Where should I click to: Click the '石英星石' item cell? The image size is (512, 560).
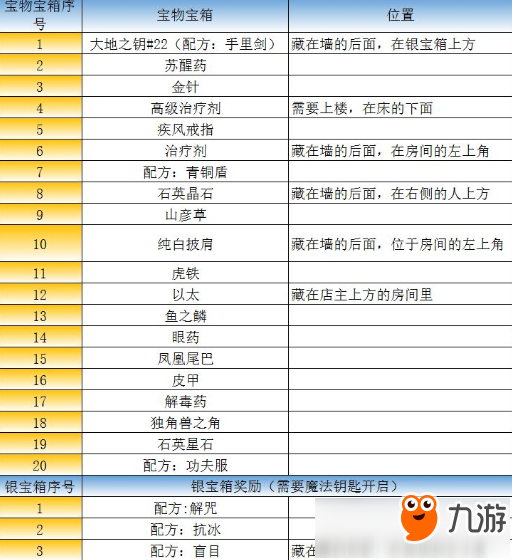click(x=185, y=444)
